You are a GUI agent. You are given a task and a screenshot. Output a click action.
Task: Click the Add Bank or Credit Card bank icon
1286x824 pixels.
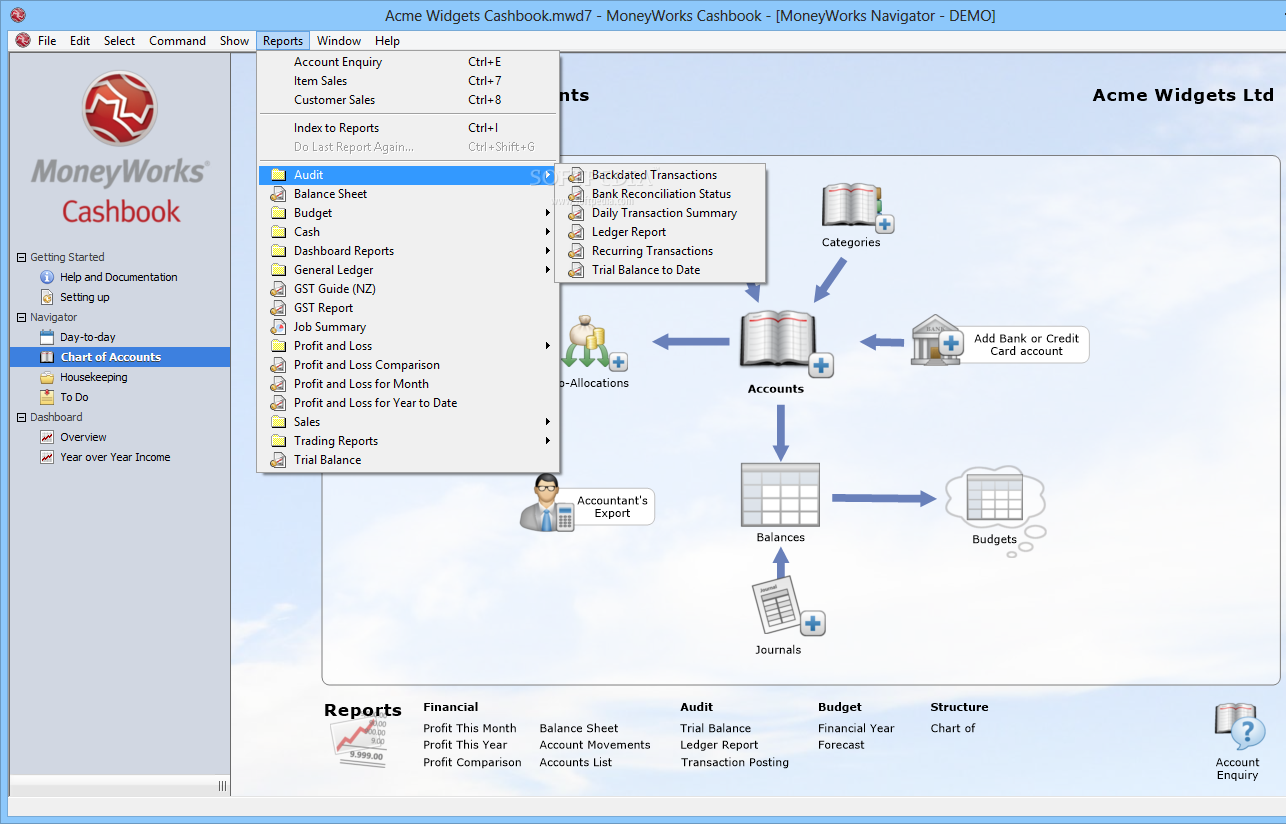point(936,340)
